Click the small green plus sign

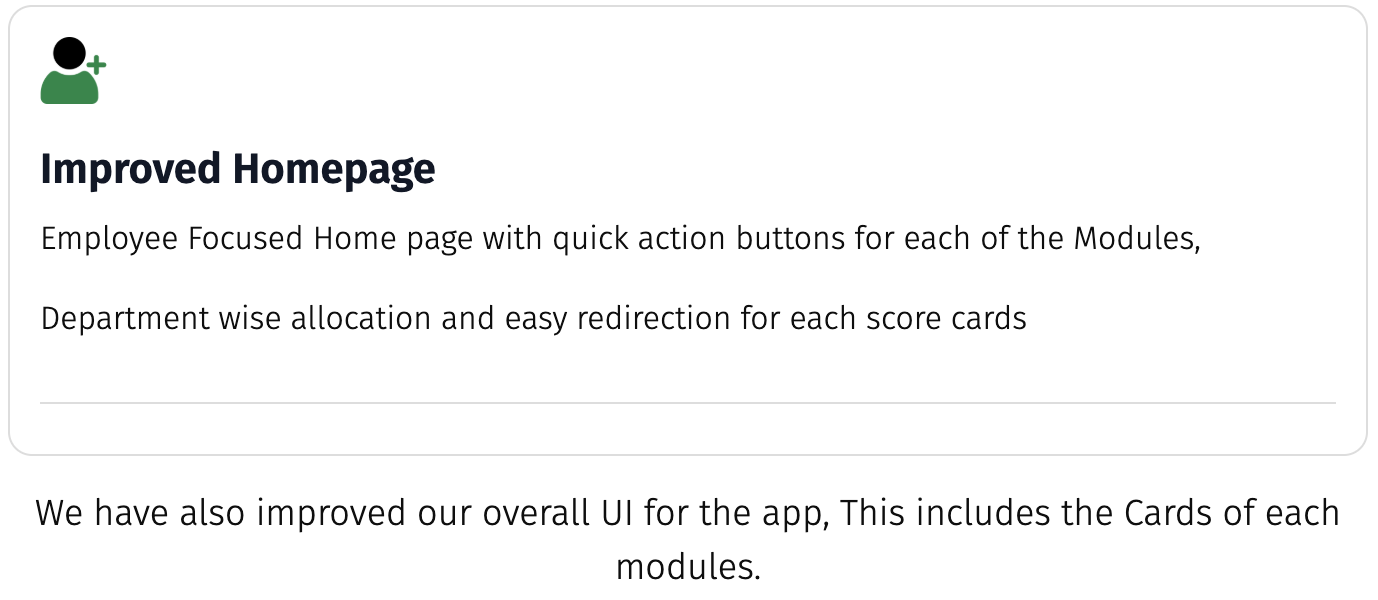pos(96,65)
